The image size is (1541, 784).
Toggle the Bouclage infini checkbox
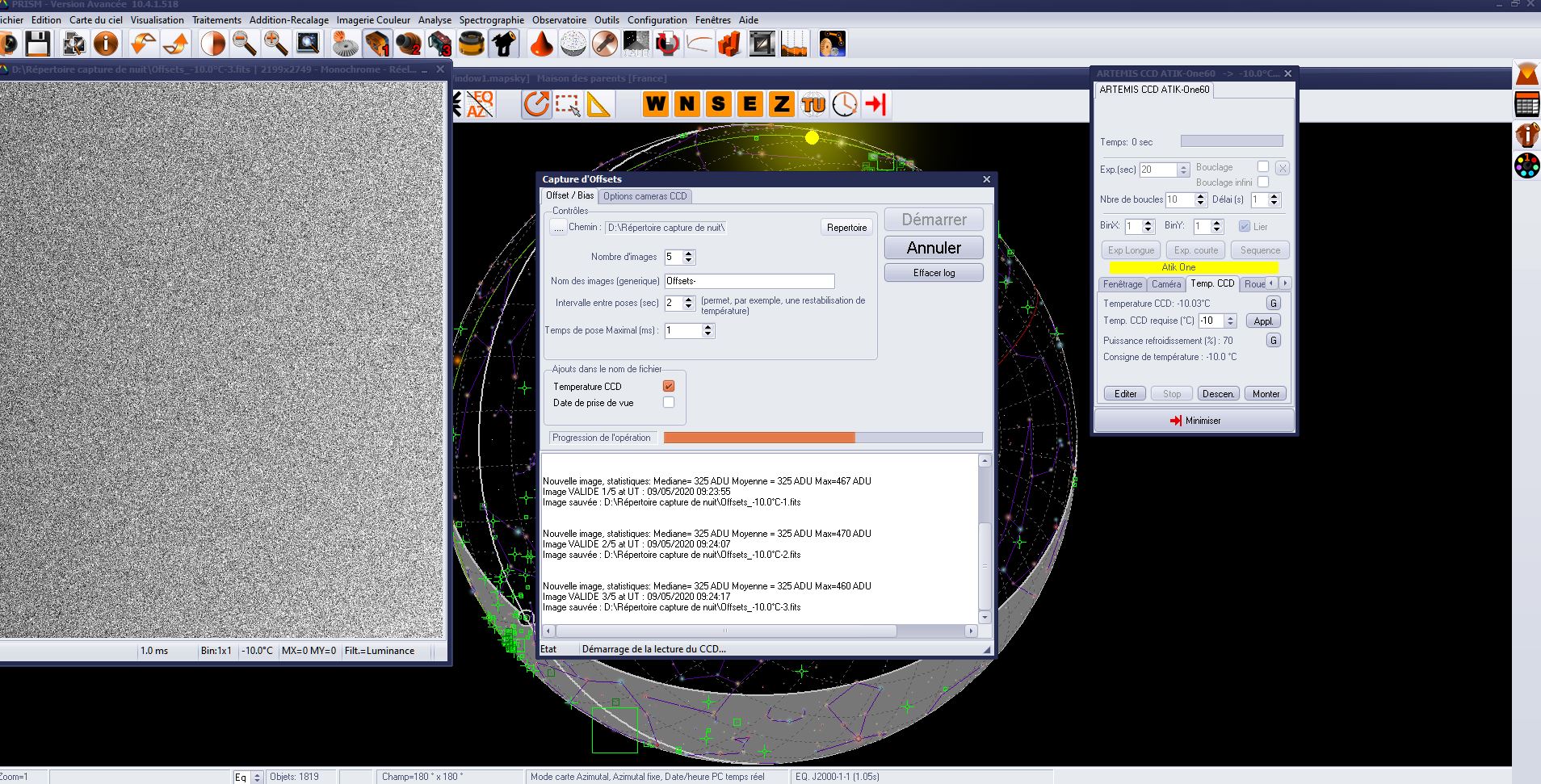point(1263,182)
